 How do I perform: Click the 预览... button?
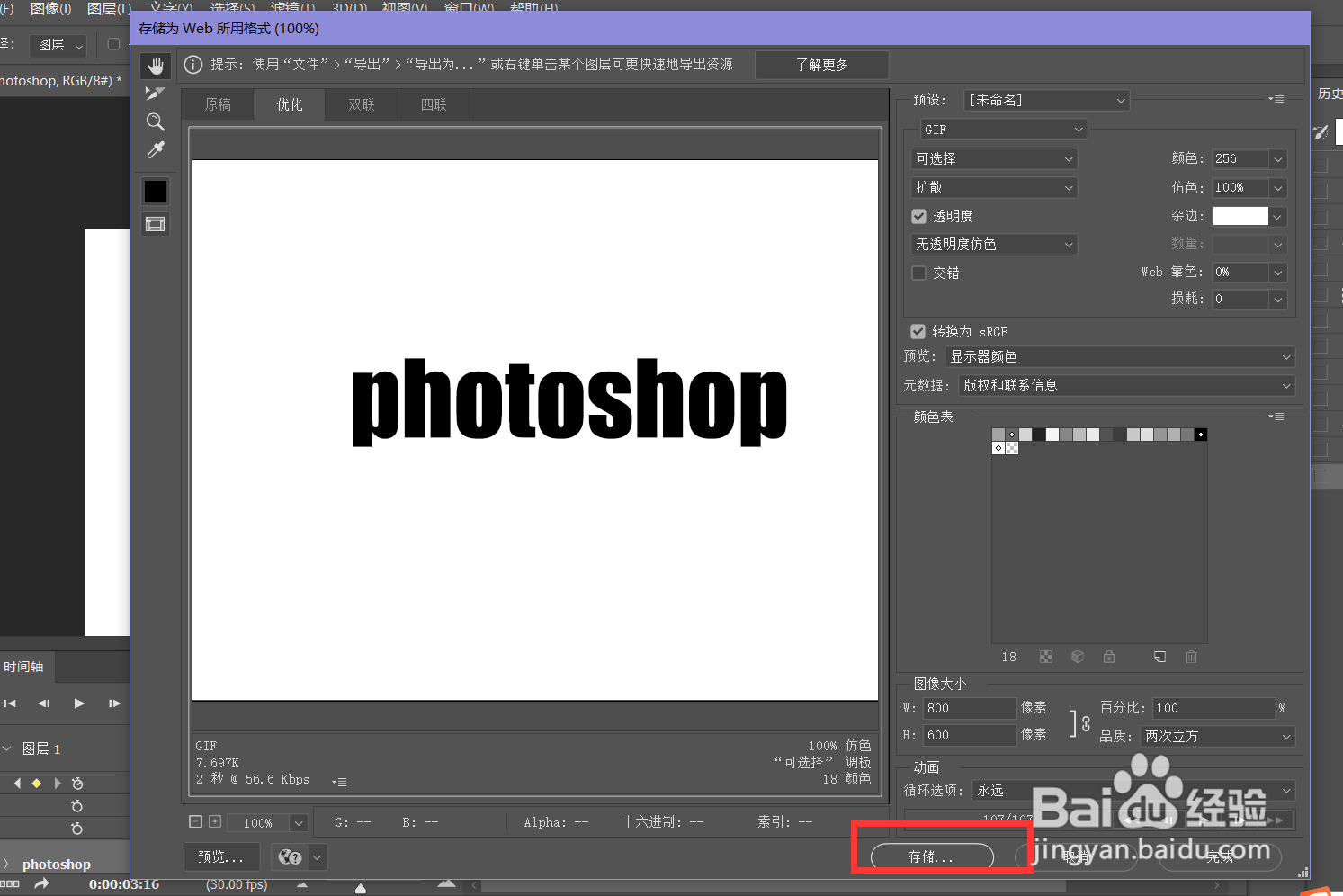tap(221, 857)
